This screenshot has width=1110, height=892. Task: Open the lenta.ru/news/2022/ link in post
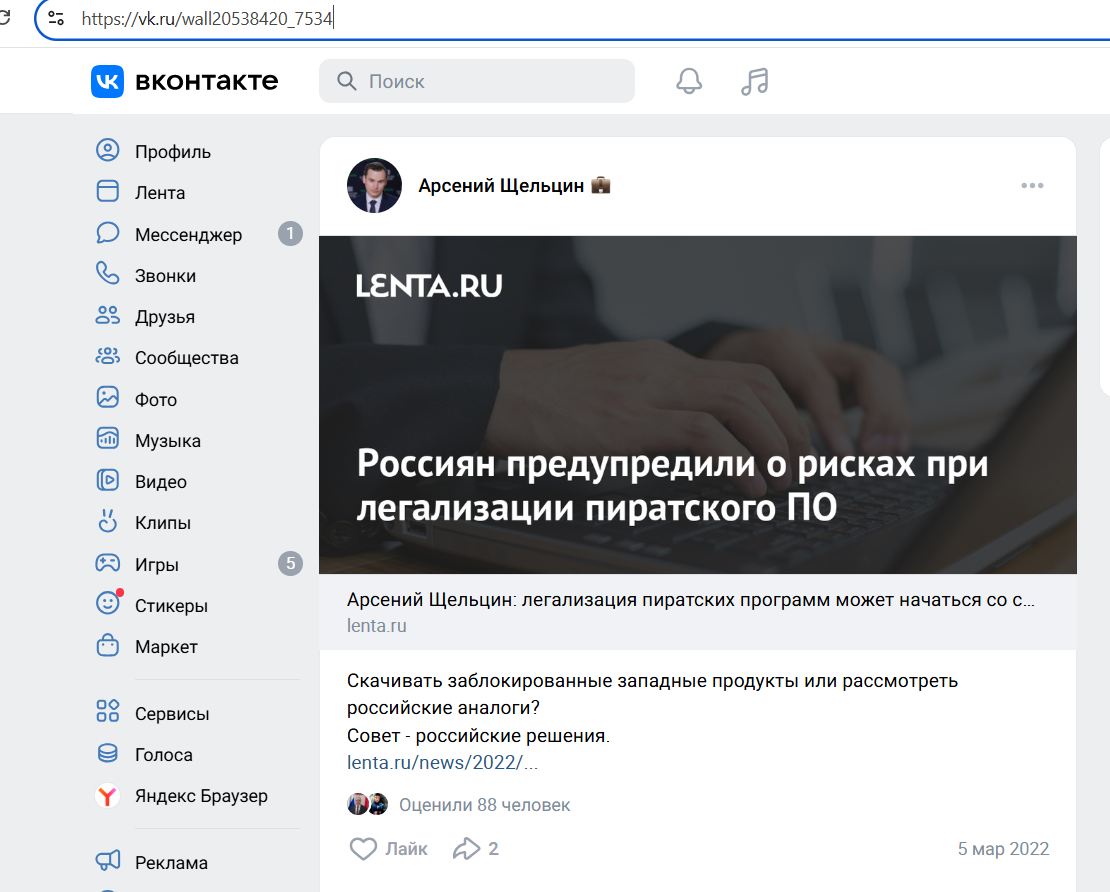pyautogui.click(x=442, y=762)
